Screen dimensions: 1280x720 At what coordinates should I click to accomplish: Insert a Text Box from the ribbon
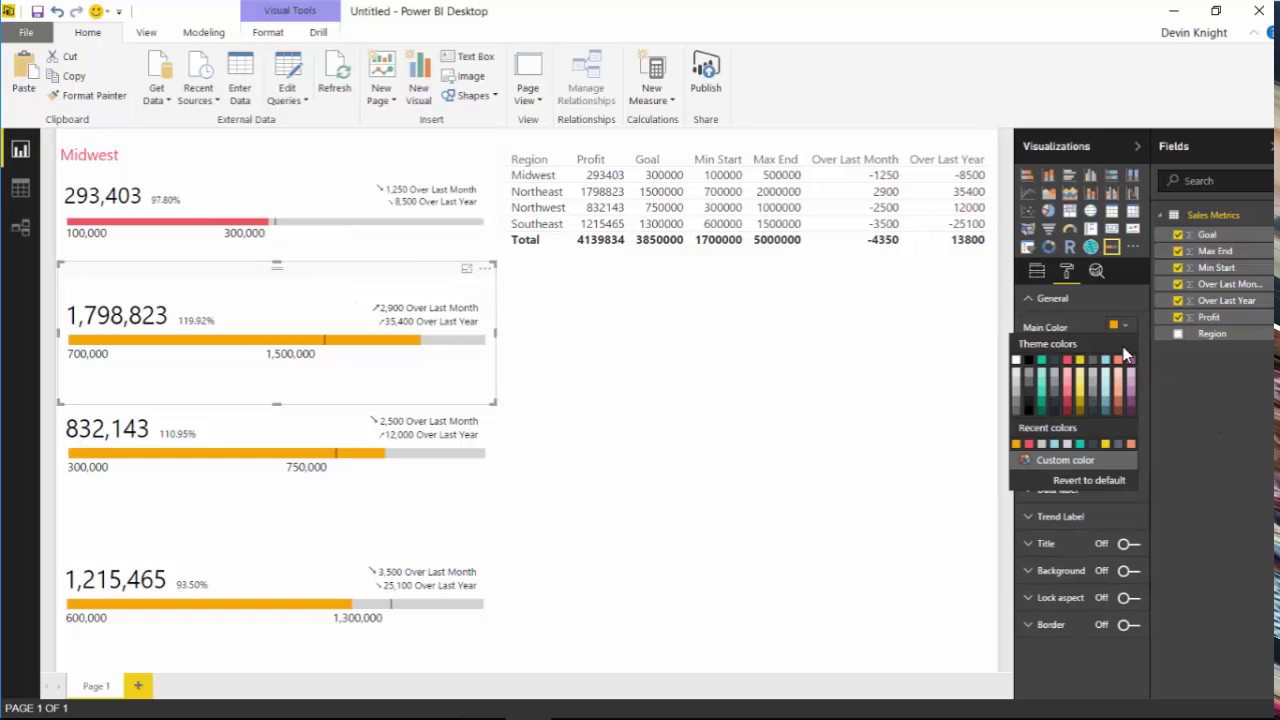click(x=468, y=56)
